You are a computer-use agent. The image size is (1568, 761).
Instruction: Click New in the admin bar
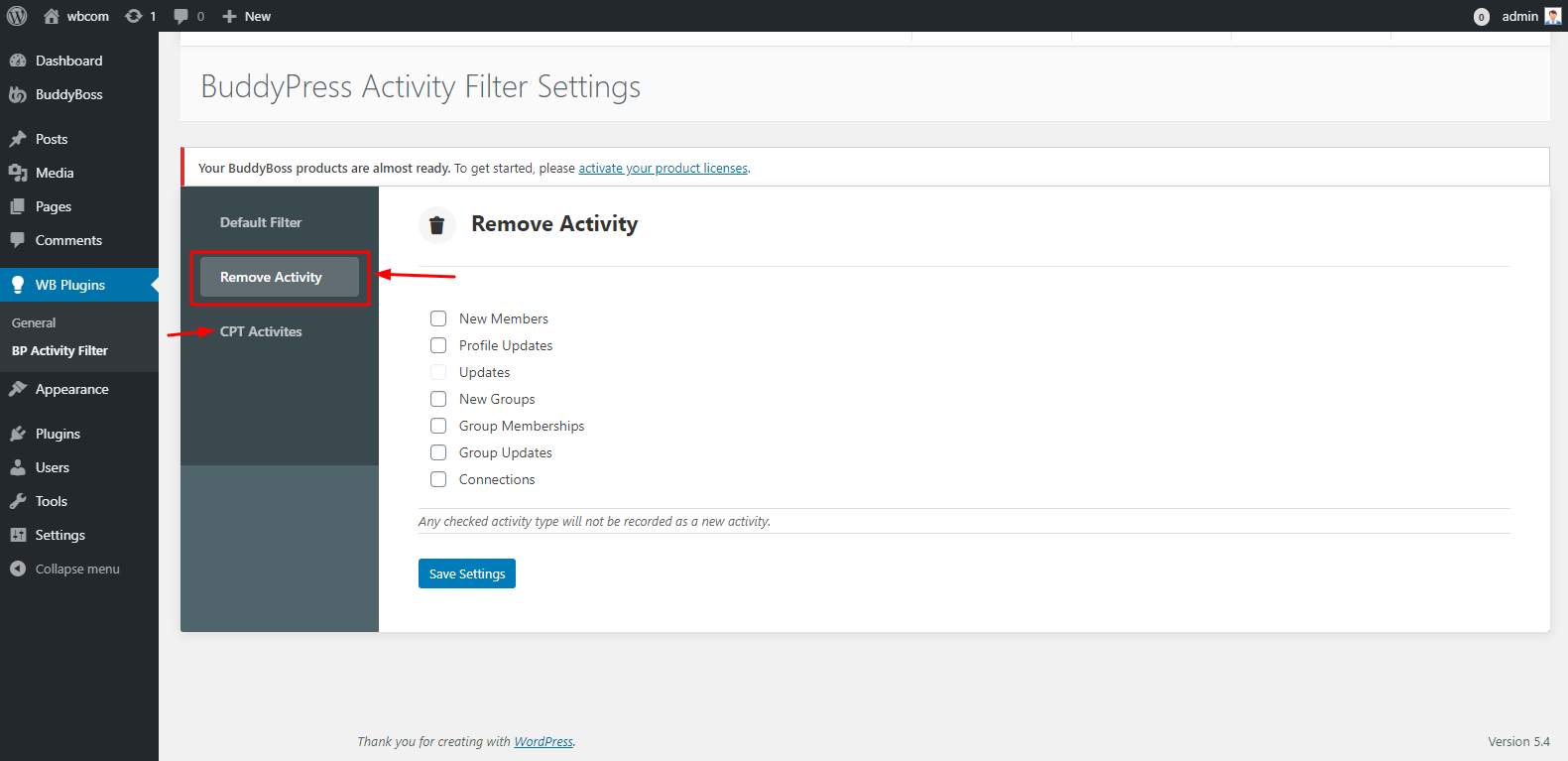tap(258, 16)
